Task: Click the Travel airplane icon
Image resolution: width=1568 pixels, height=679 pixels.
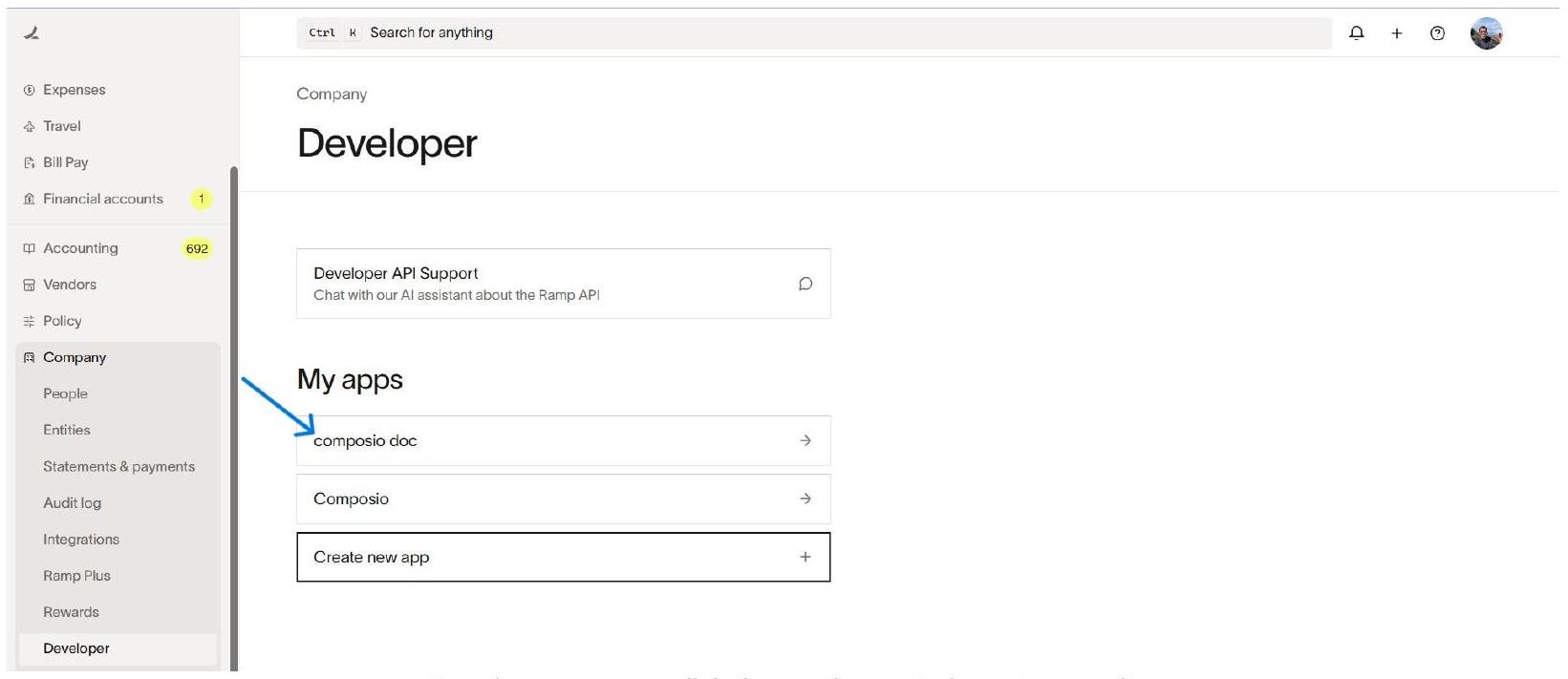Action: pyautogui.click(x=29, y=126)
